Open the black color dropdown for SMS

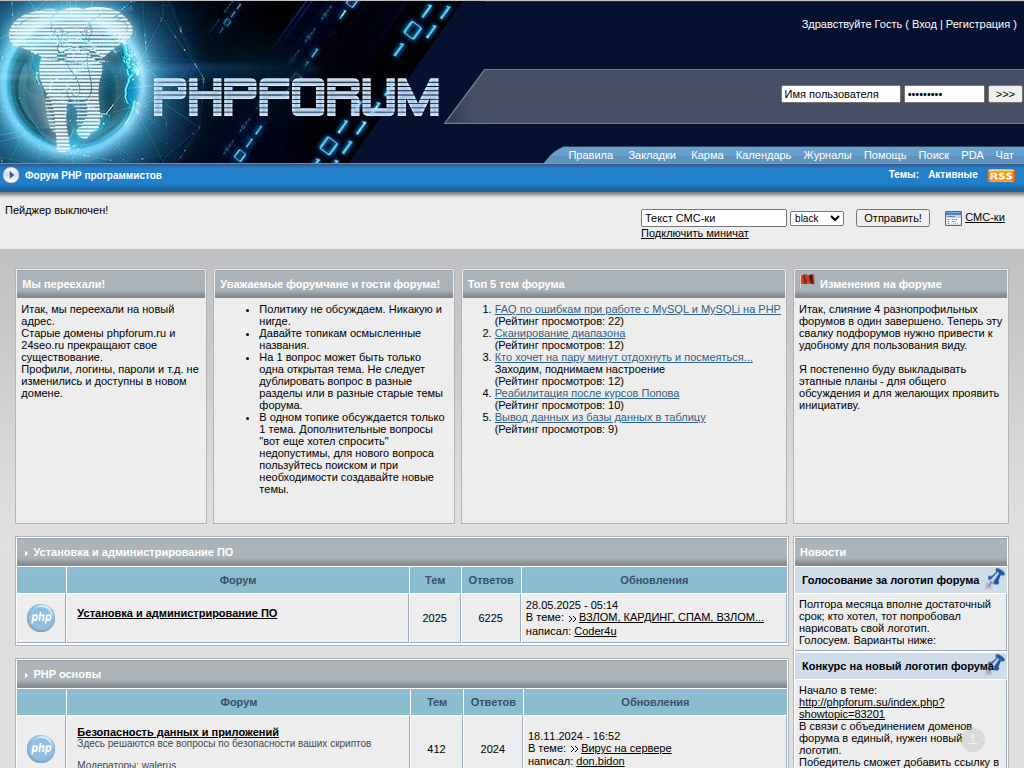(x=816, y=218)
